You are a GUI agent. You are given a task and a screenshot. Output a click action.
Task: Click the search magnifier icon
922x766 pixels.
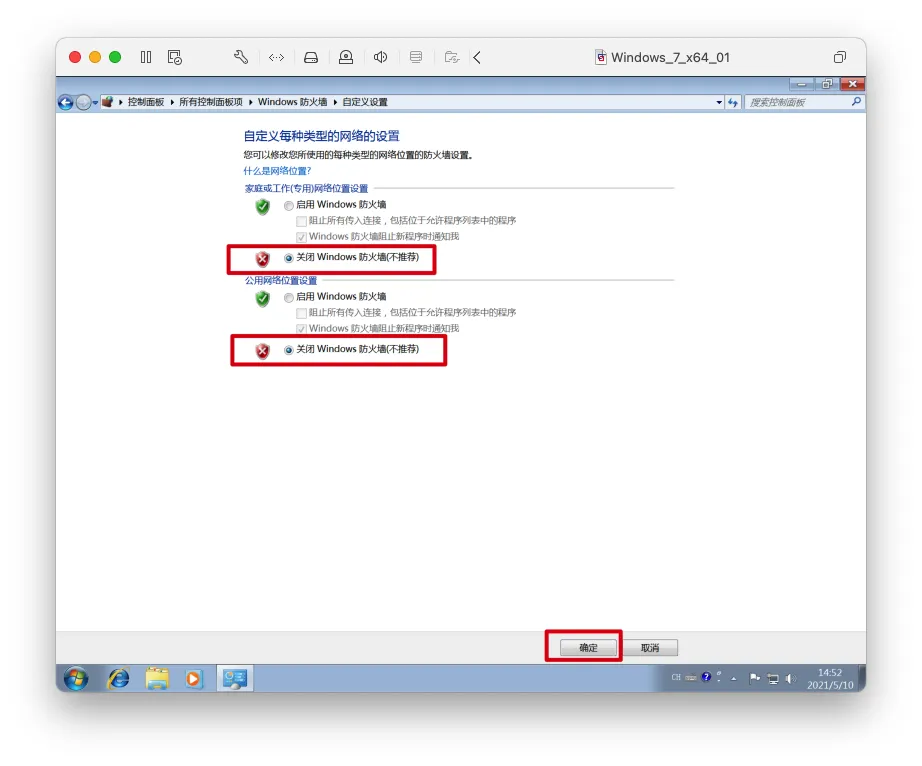point(856,102)
